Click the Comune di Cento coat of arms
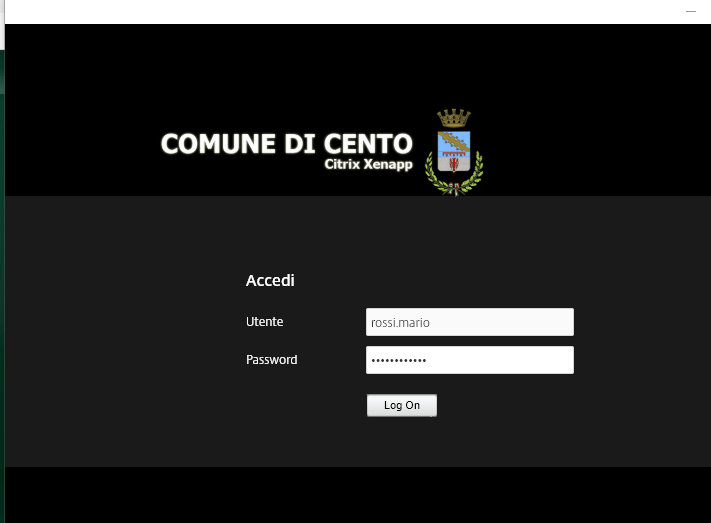 pos(454,153)
